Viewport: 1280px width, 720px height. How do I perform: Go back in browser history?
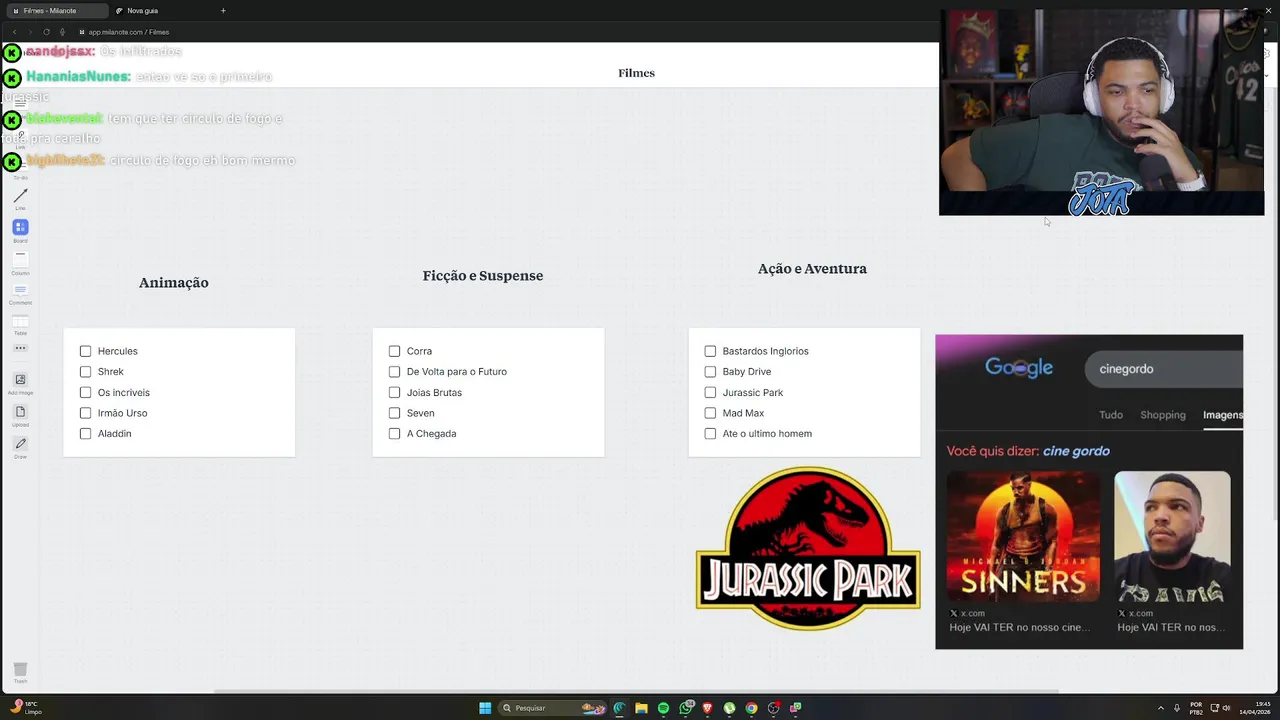(x=14, y=32)
